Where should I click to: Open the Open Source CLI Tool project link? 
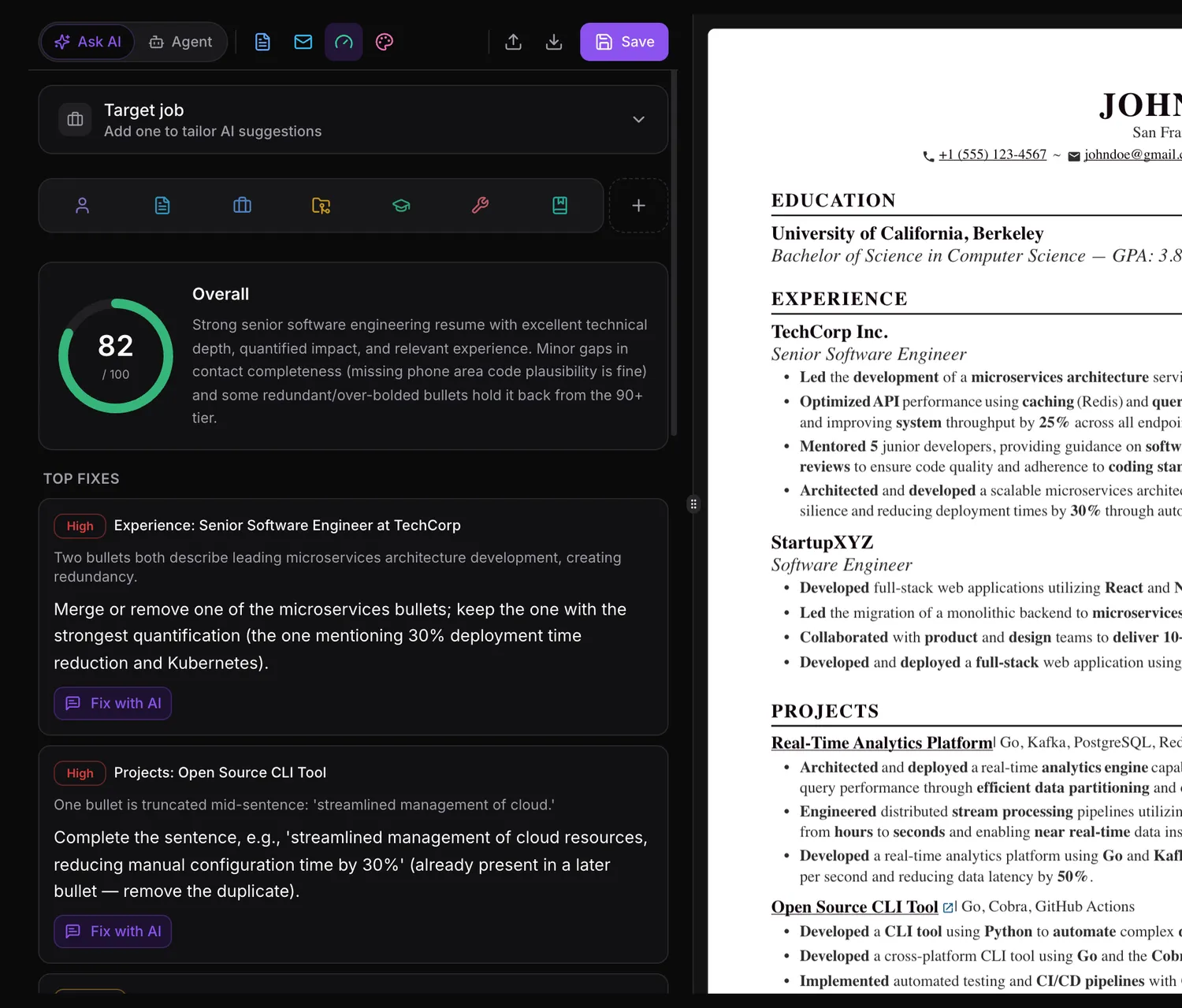pos(855,906)
